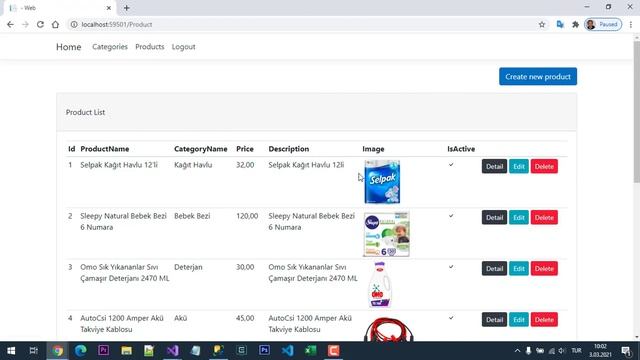Delete the Sleepy Natural Bebek Bezi product
Screen dimensions: 640x360
tap(544, 218)
